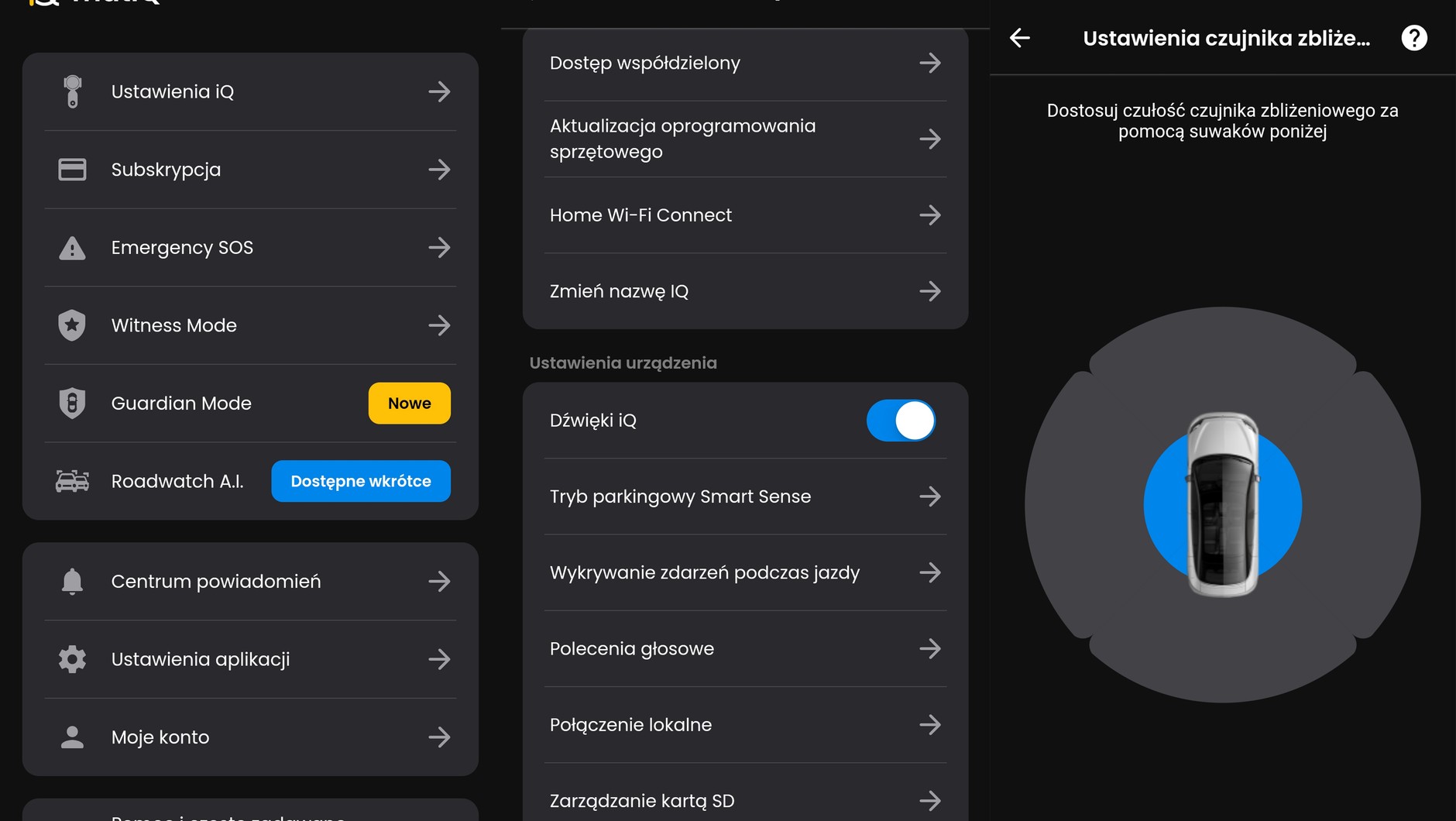Image resolution: width=1456 pixels, height=821 pixels.
Task: Click the arrow next to Witness Mode
Action: pos(439,325)
